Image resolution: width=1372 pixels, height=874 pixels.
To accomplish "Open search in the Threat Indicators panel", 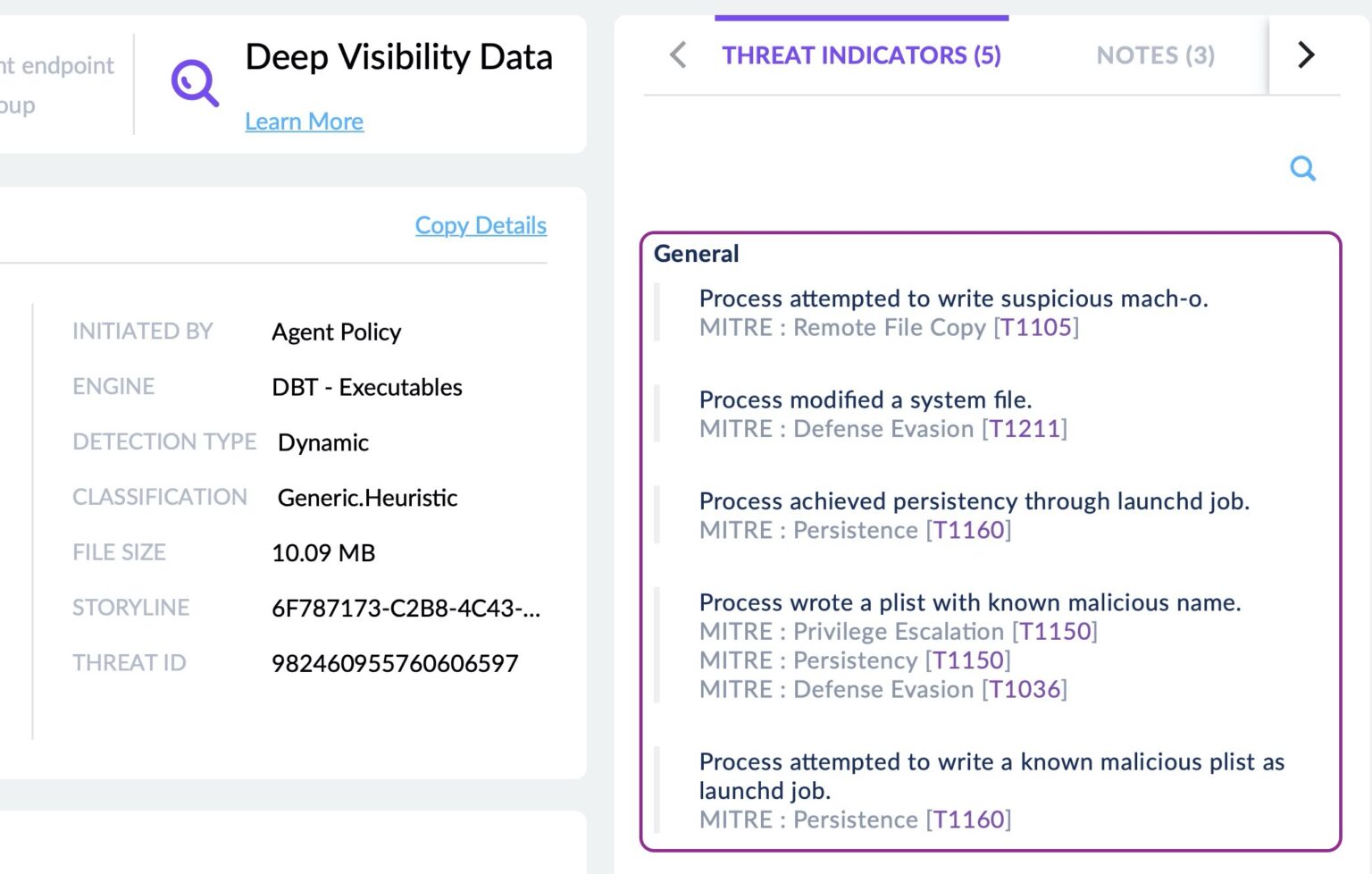I will [1302, 168].
